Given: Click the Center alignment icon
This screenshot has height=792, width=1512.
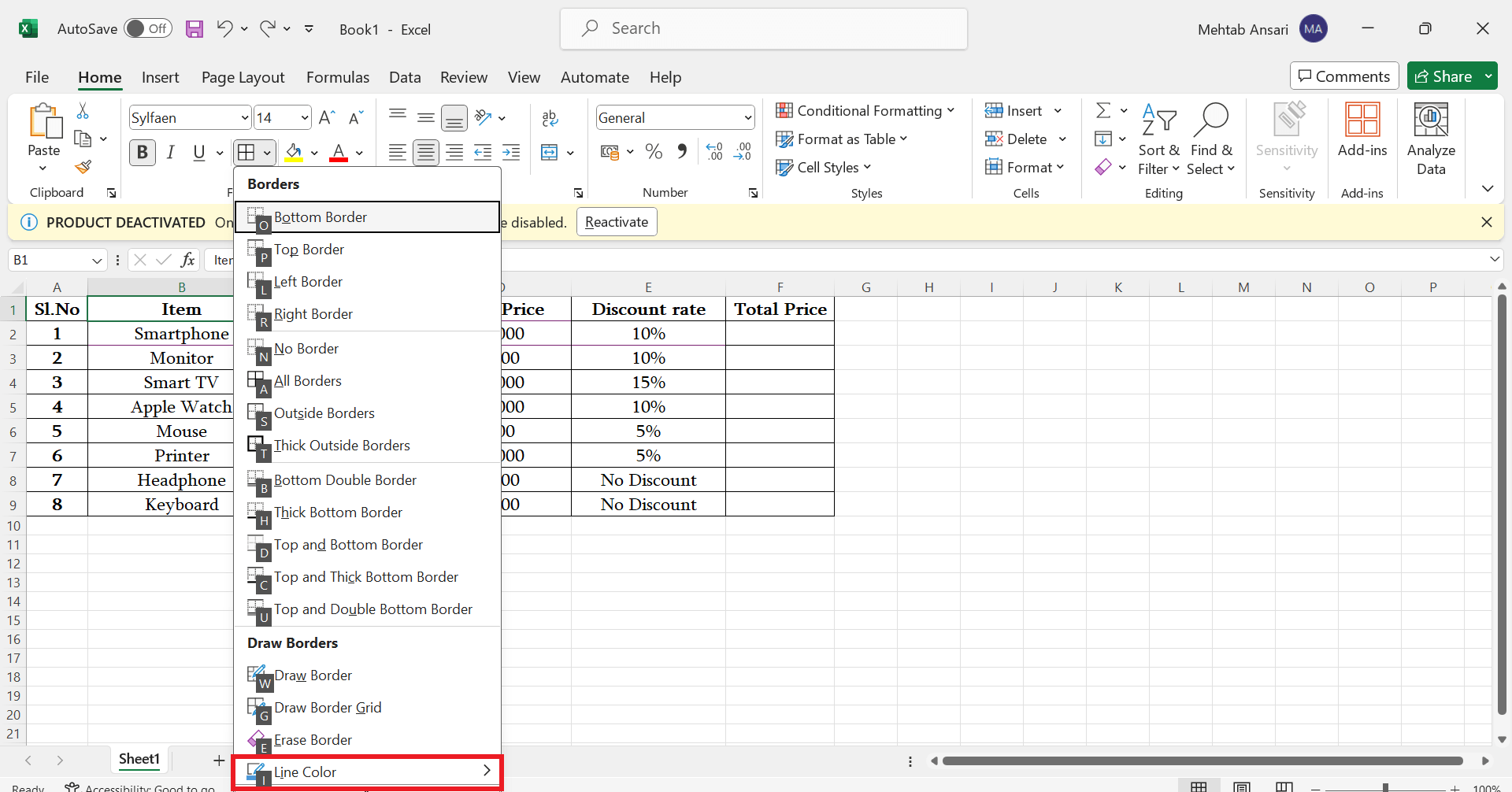Looking at the screenshot, I should tap(425, 152).
